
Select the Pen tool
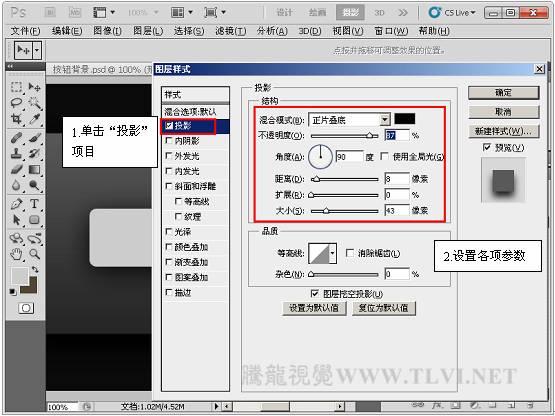point(16,204)
